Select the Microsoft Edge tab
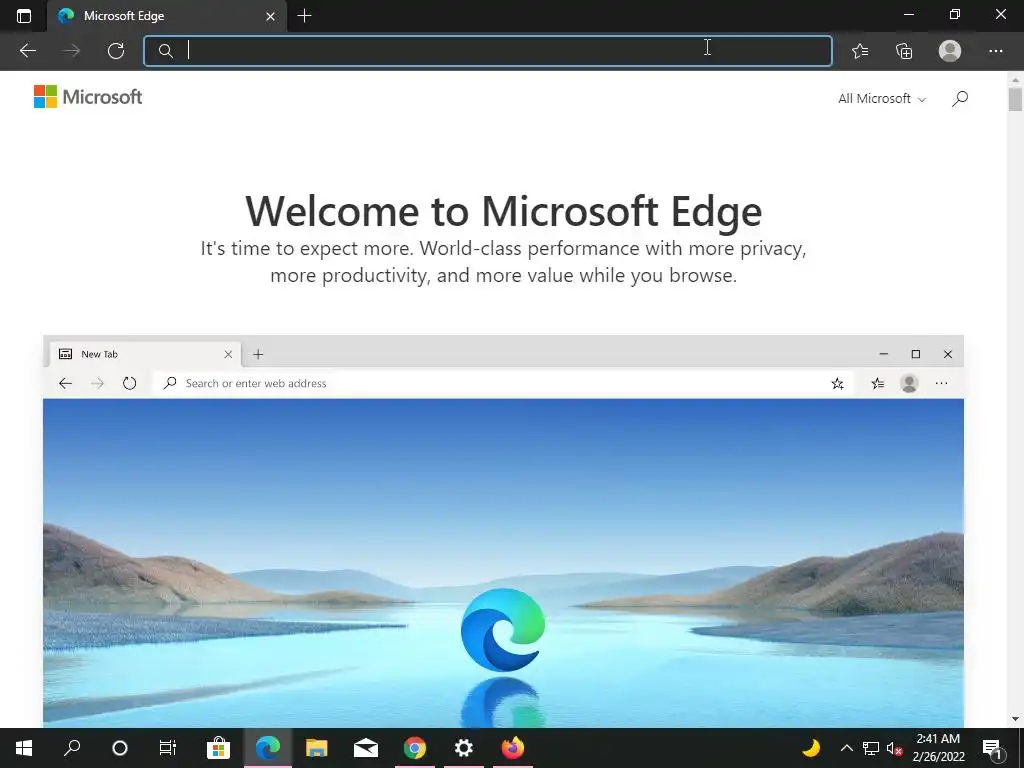Screen dimensions: 1024x768 tap(167, 16)
